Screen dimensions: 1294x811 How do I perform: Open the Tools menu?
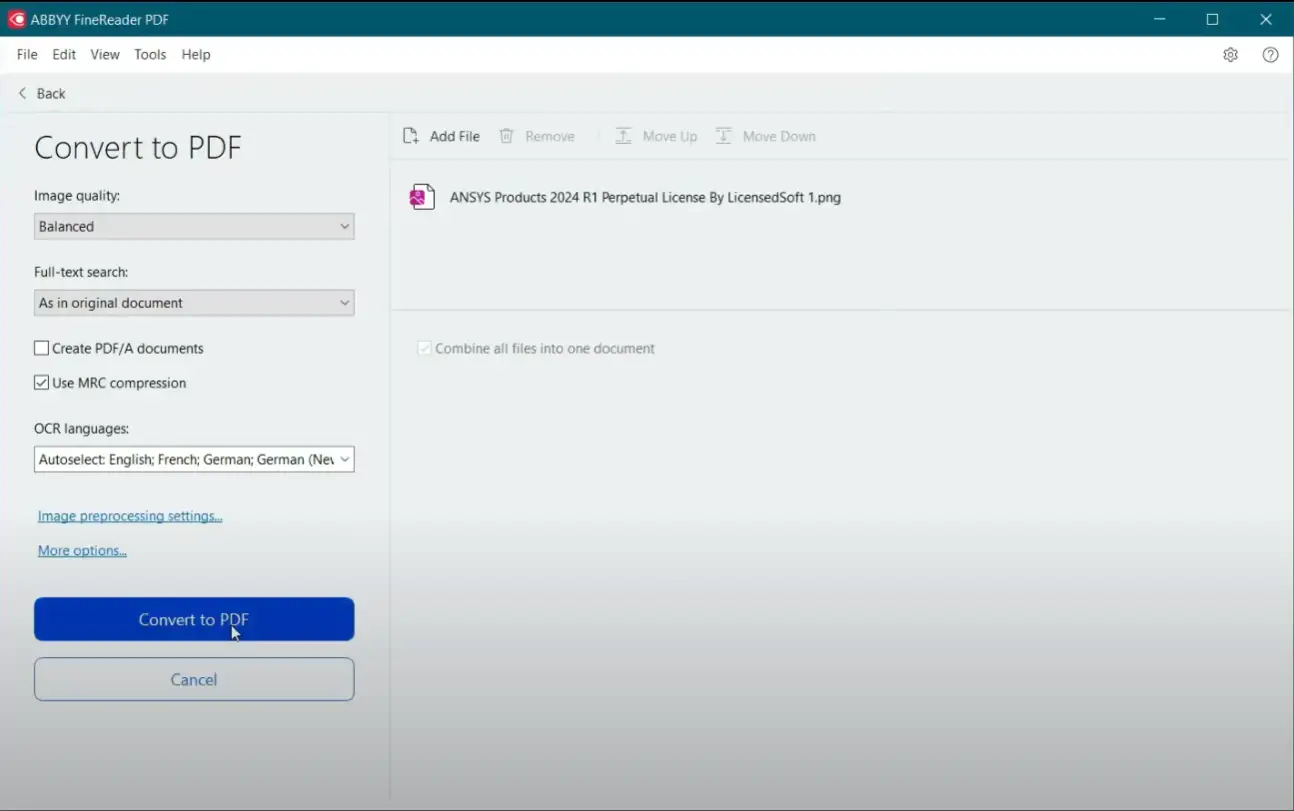[x=150, y=55]
